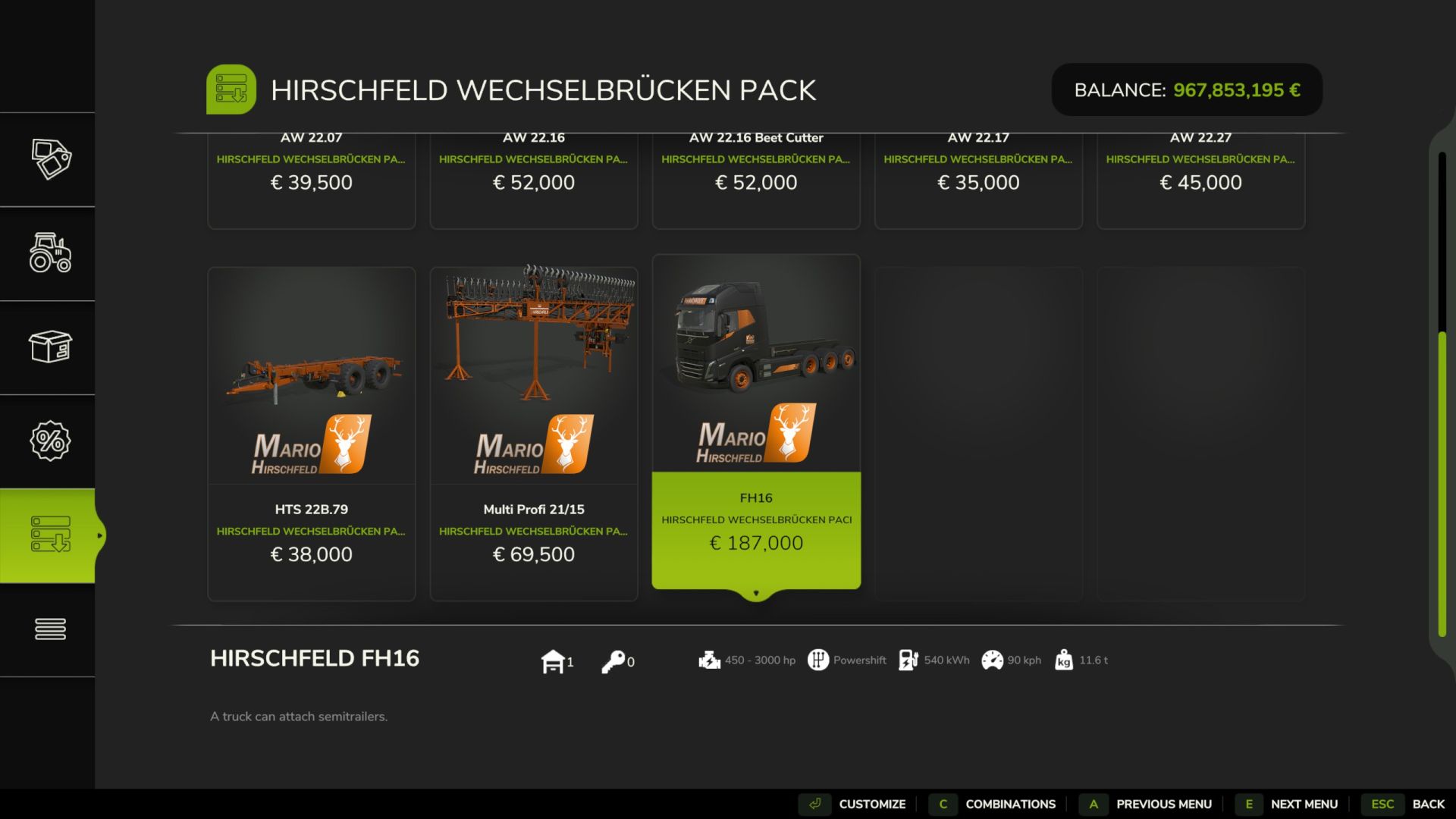Open the brands tag icon in sidebar
1456x819 pixels.
[51, 159]
